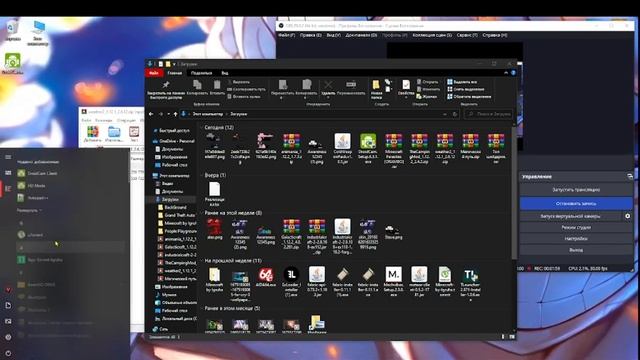Select the DroidCam Setup exe file icon
This screenshot has width=640, height=360.
click(x=368, y=141)
